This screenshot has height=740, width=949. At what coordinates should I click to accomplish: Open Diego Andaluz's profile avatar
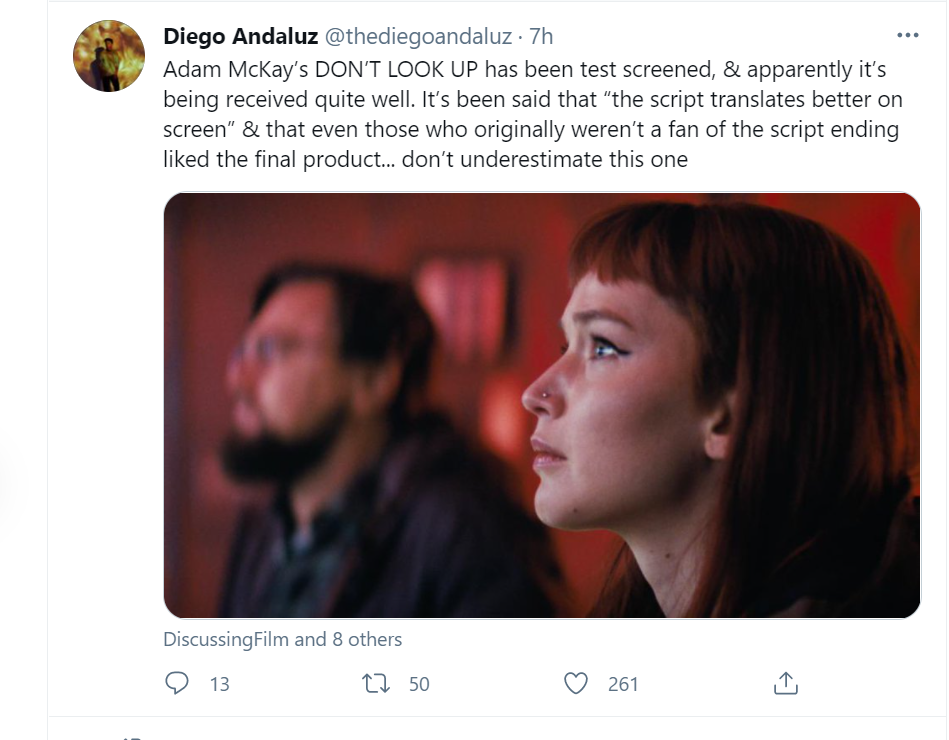109,56
